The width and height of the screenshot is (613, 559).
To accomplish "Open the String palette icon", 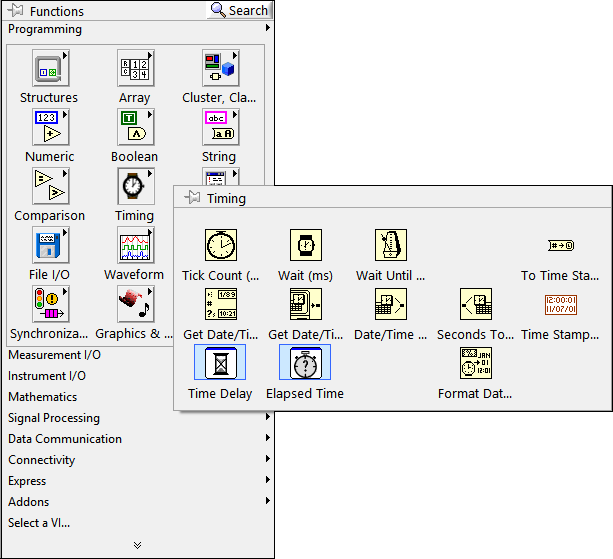I will pyautogui.click(x=220, y=127).
